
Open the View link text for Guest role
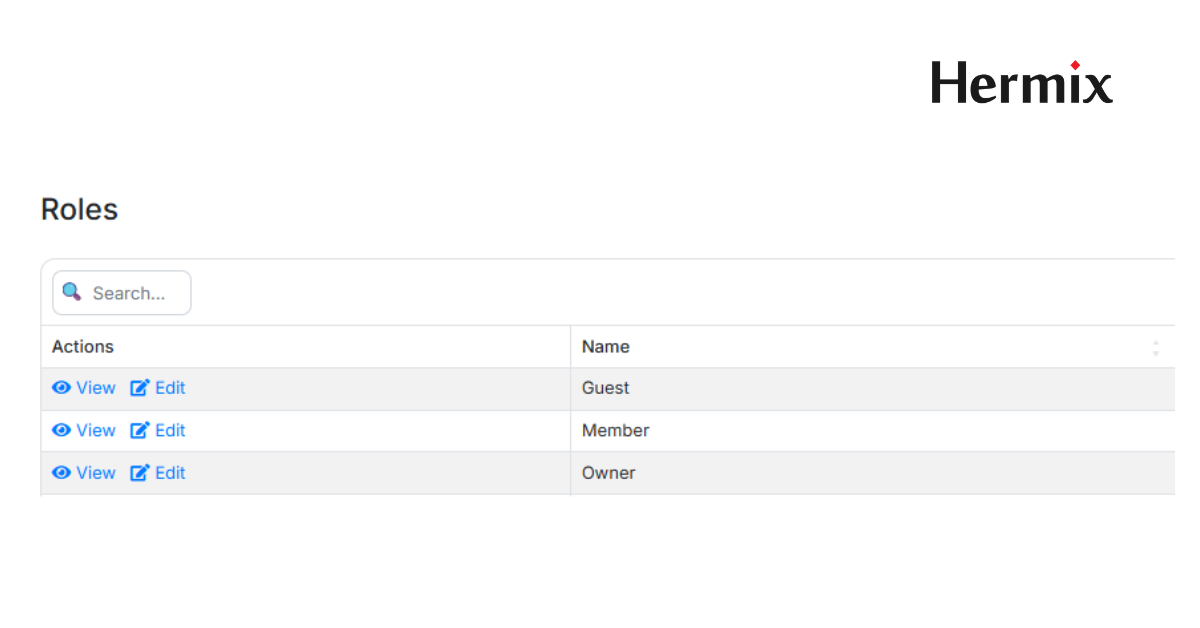pyautogui.click(x=96, y=388)
